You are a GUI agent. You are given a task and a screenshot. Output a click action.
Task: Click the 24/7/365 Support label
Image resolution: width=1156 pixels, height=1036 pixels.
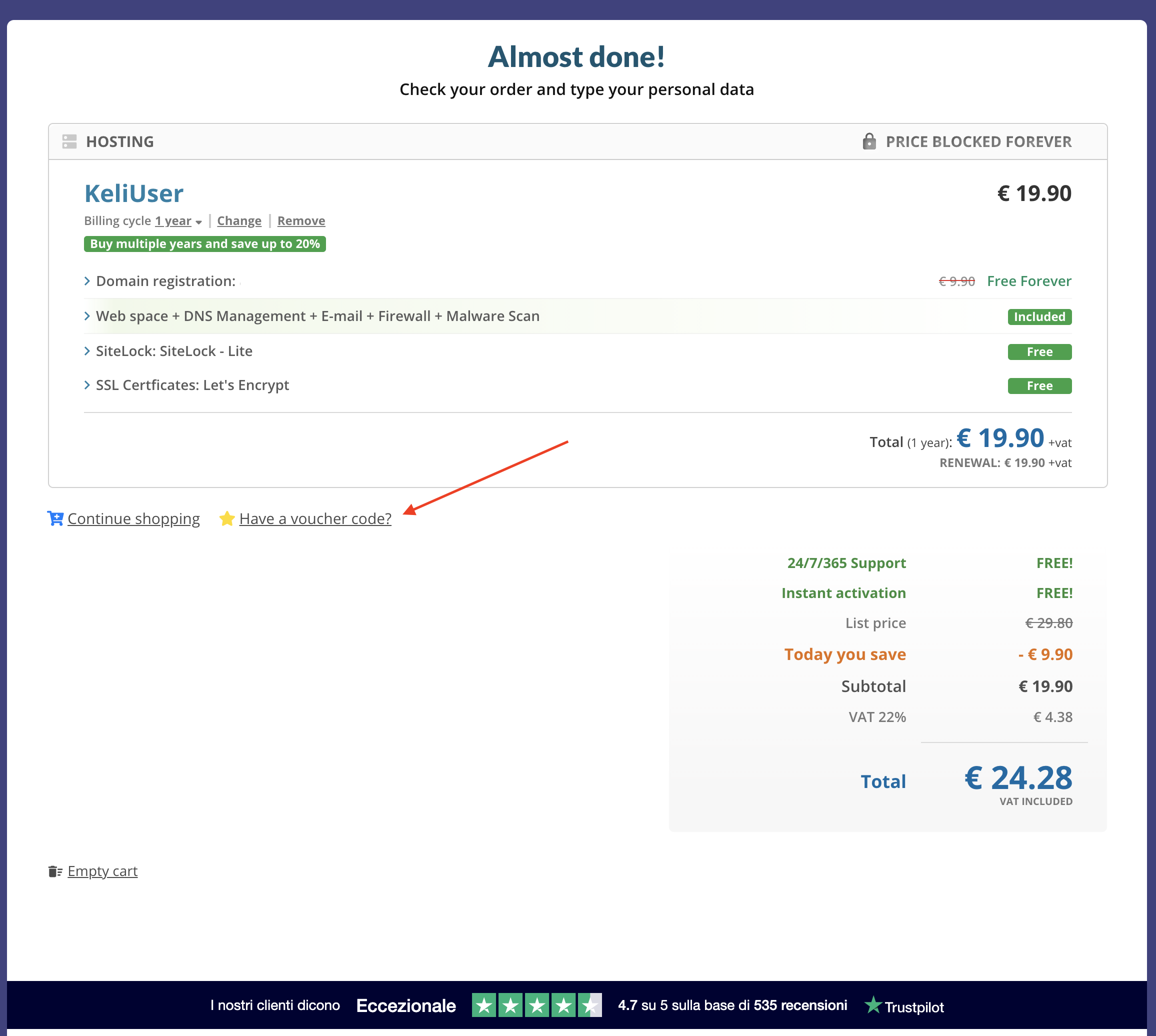846,563
